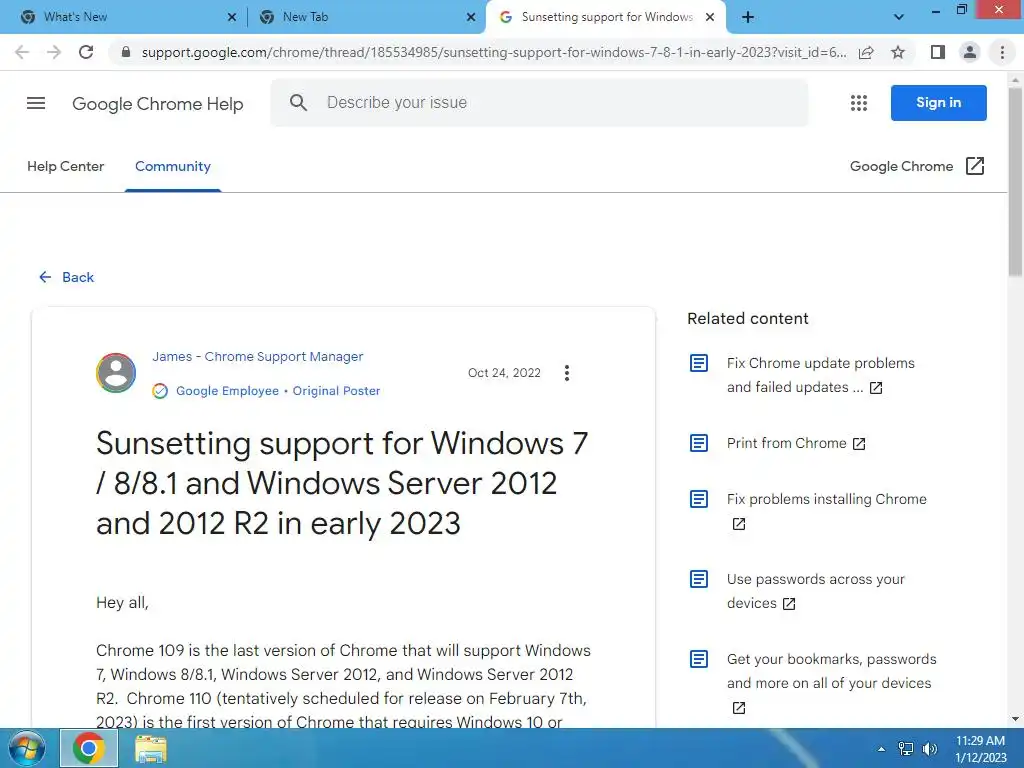Close the What's New tab
This screenshot has height=768, width=1024.
click(232, 18)
